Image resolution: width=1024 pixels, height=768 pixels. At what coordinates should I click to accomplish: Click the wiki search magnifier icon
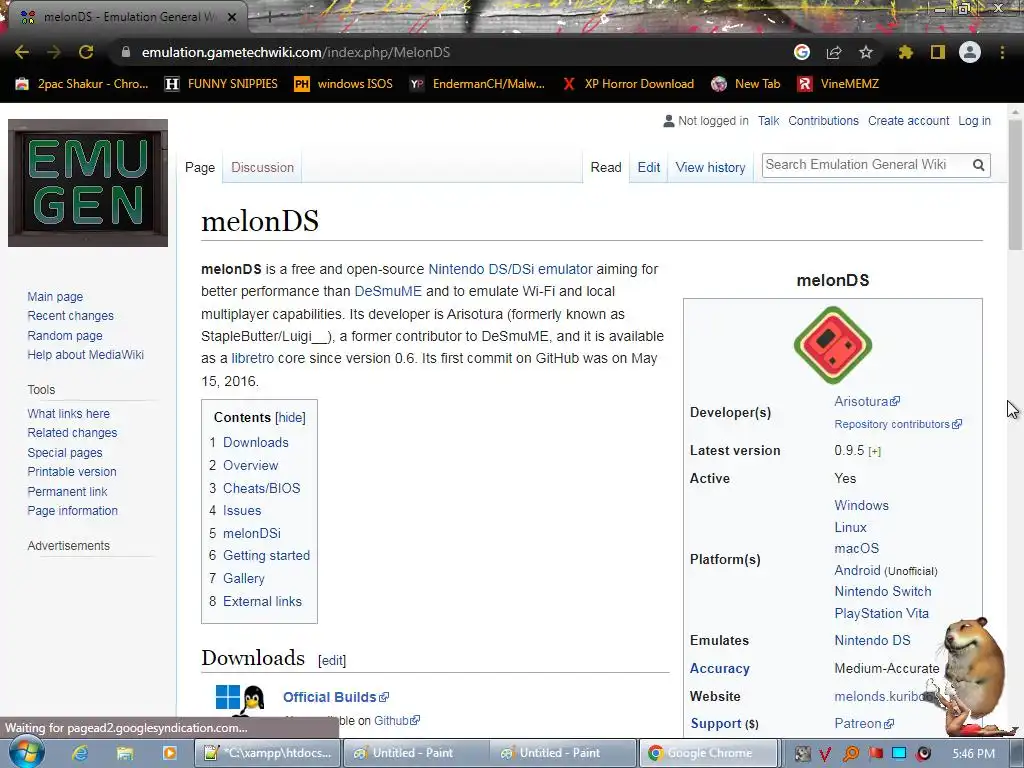coord(978,165)
